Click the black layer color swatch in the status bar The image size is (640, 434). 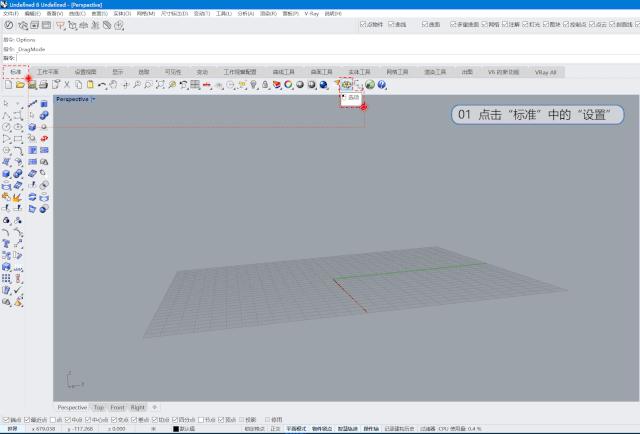coord(176,428)
